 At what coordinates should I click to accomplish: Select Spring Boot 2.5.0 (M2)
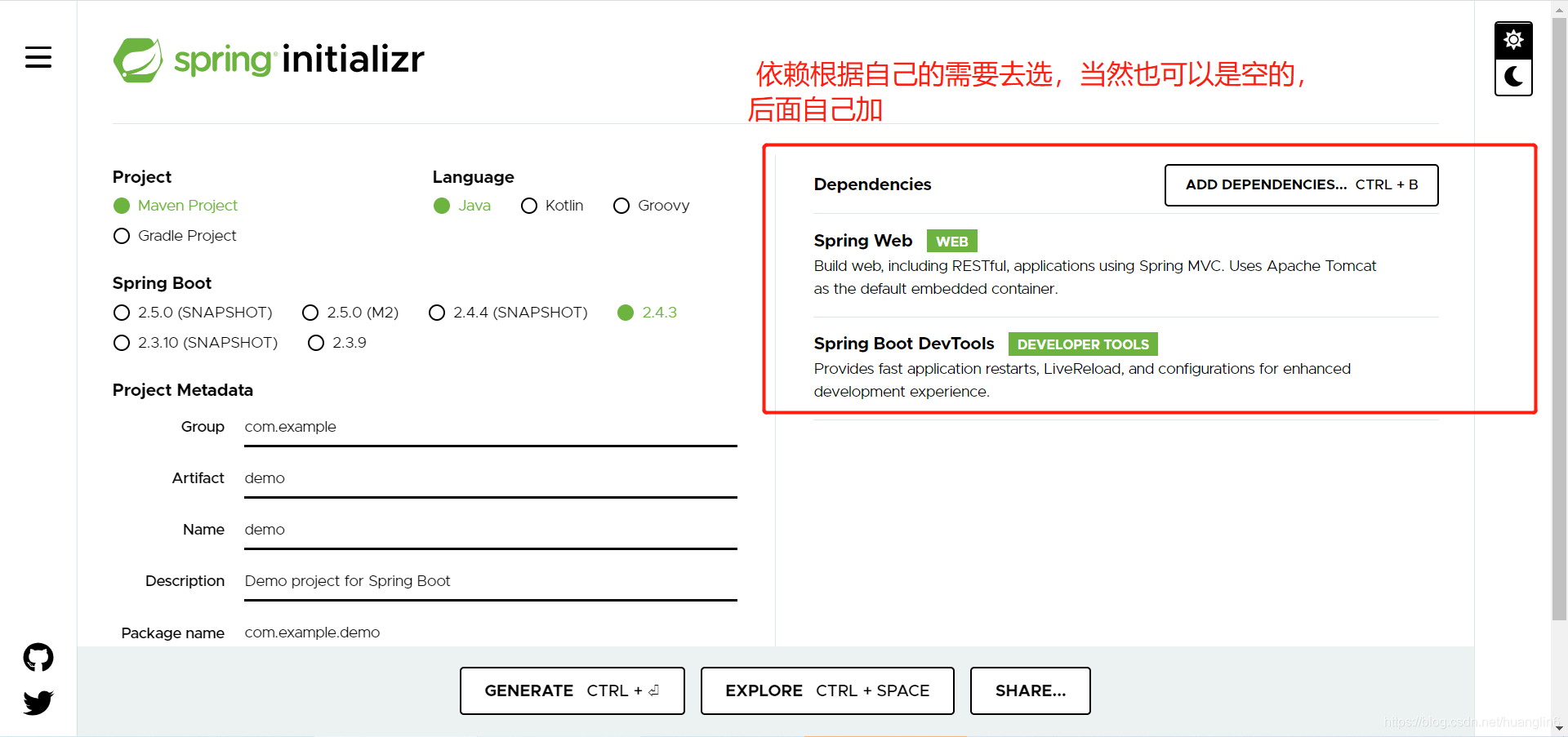(350, 313)
